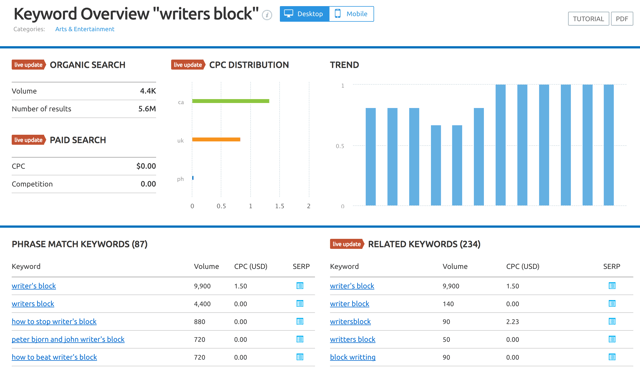The height and width of the screenshot is (368, 640).
Task: Open SERP icon for related keyword "writer block"
Action: tap(612, 304)
